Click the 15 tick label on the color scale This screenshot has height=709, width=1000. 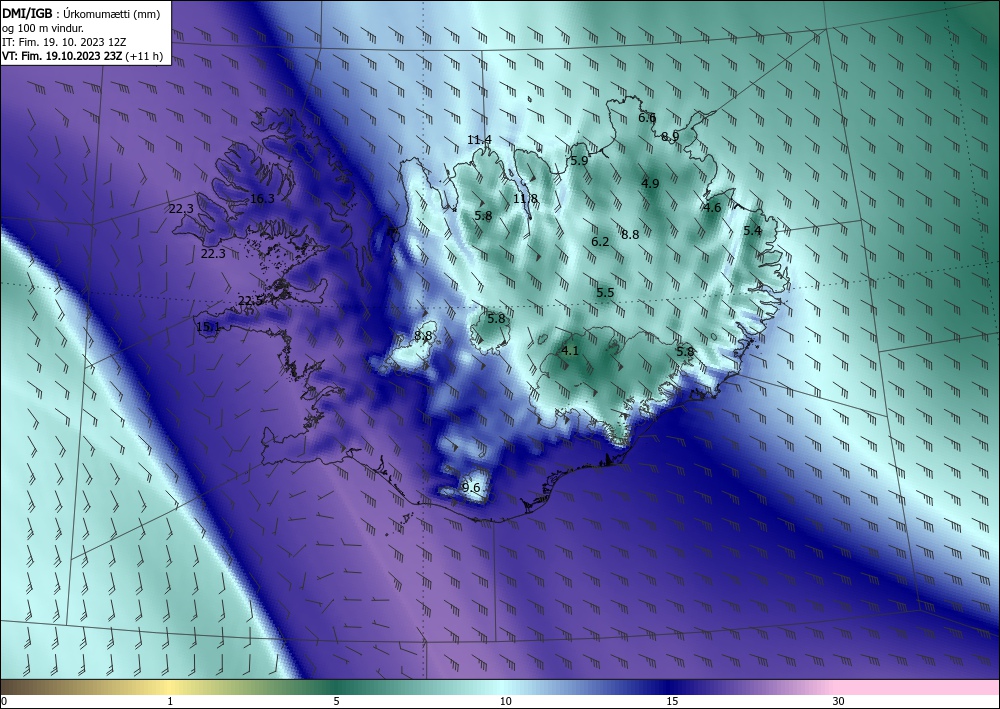672,701
